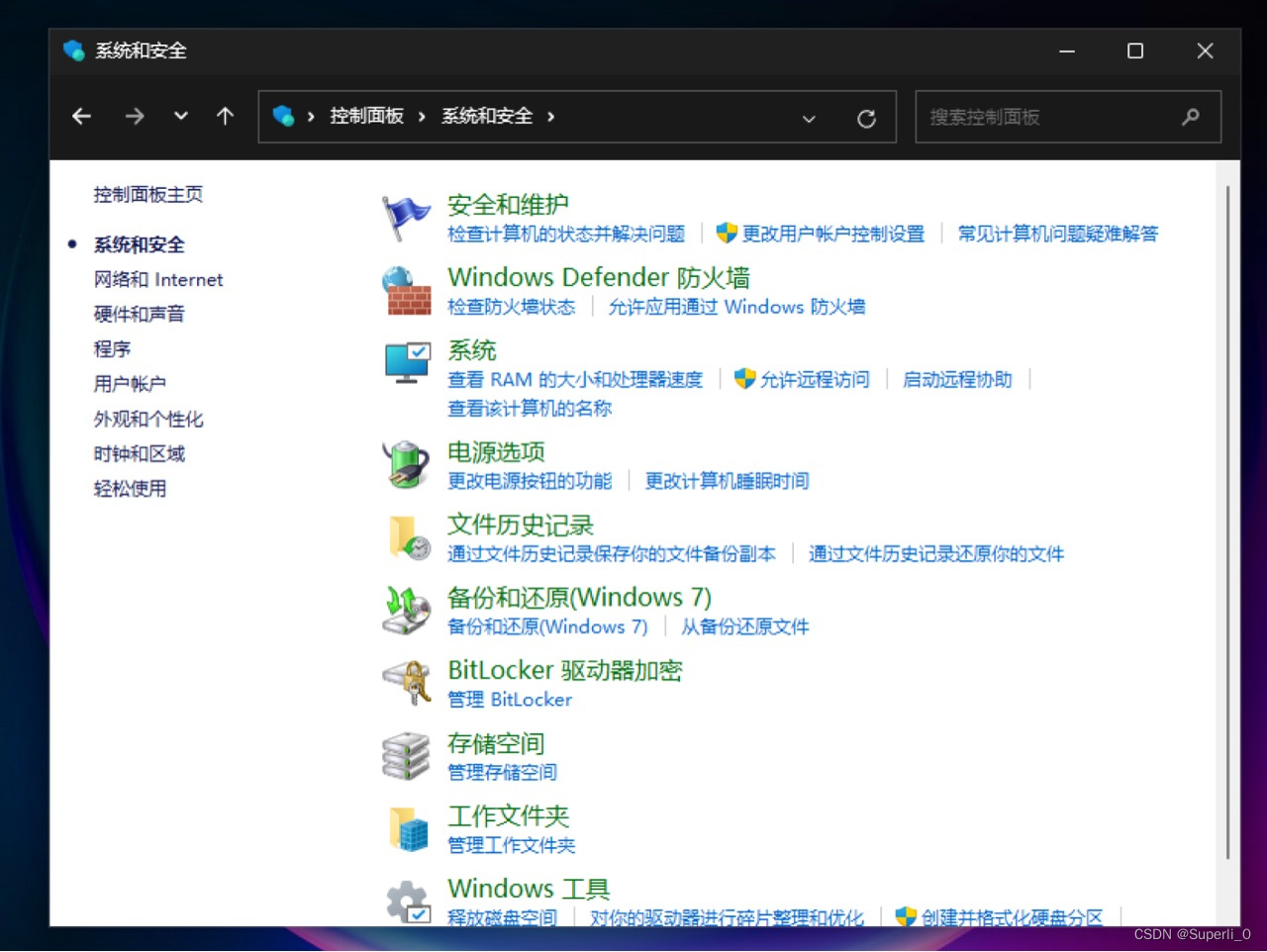This screenshot has height=952, width=1267.
Task: Expand the address bar history dropdown
Action: tap(809, 119)
